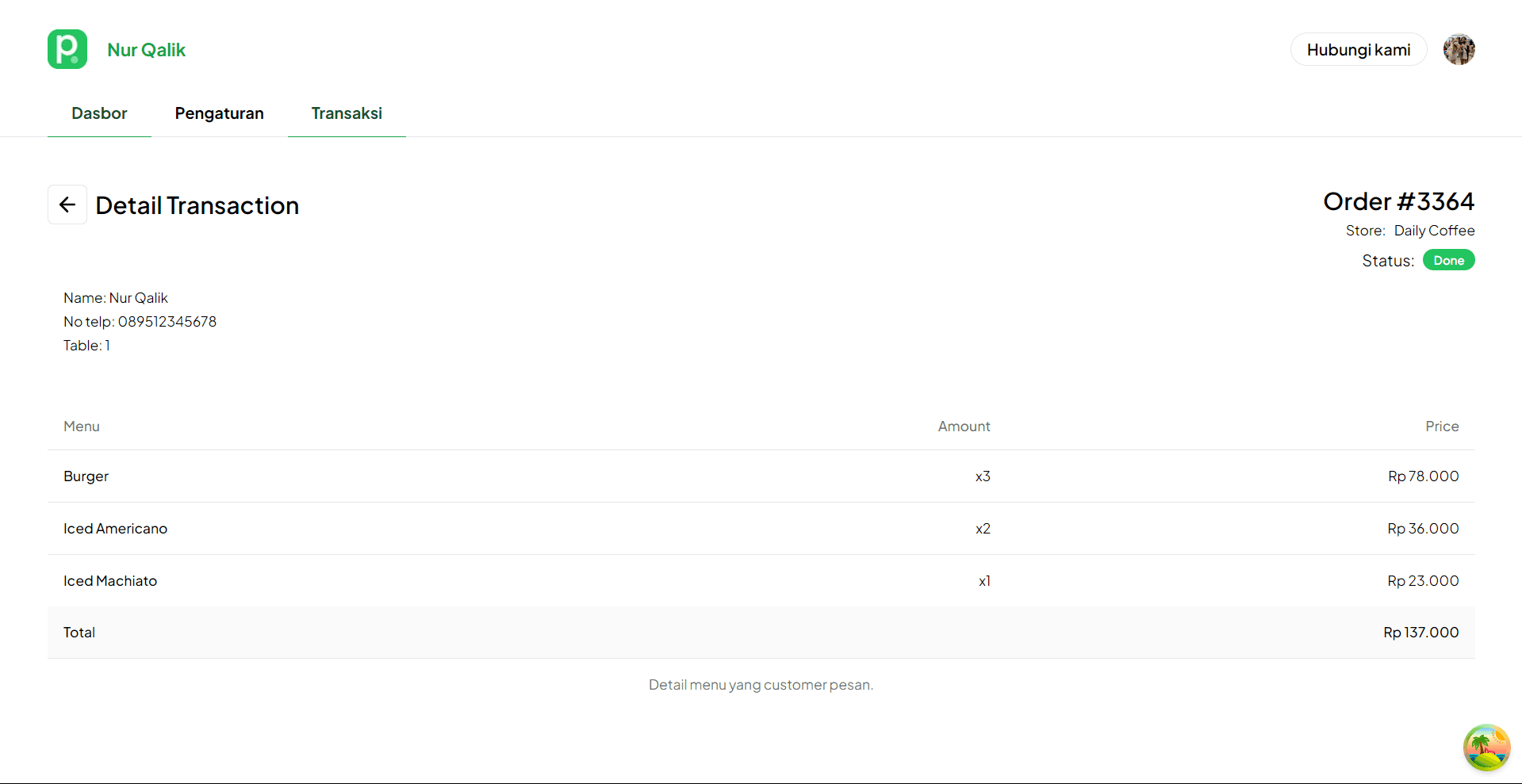Click the Nur Qalik brand name
This screenshot has height=784, width=1522.
pyautogui.click(x=146, y=50)
